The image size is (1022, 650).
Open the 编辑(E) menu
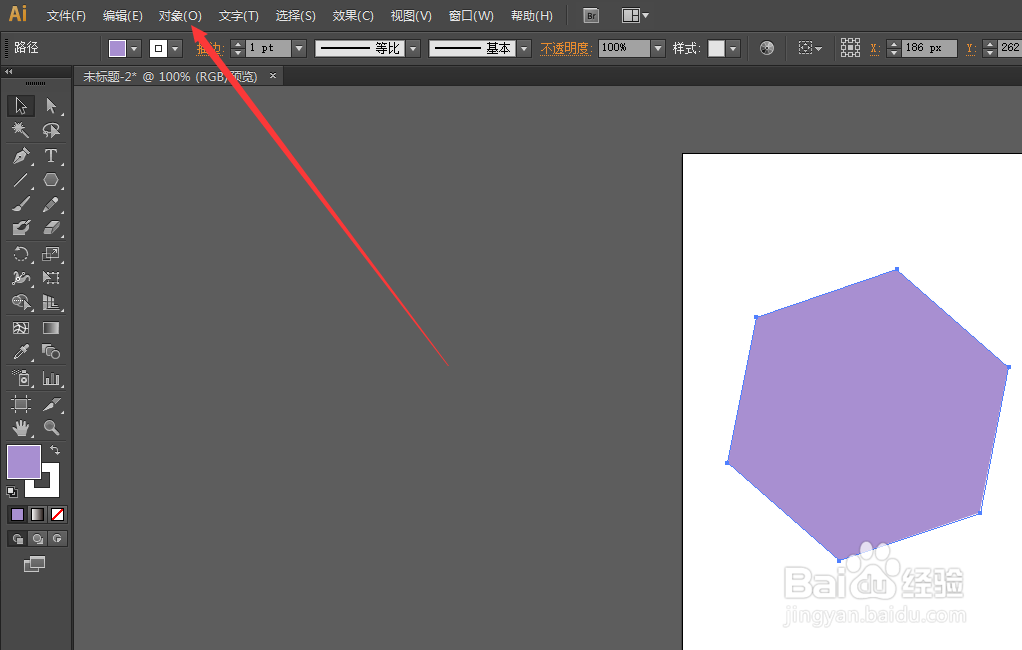tap(123, 16)
